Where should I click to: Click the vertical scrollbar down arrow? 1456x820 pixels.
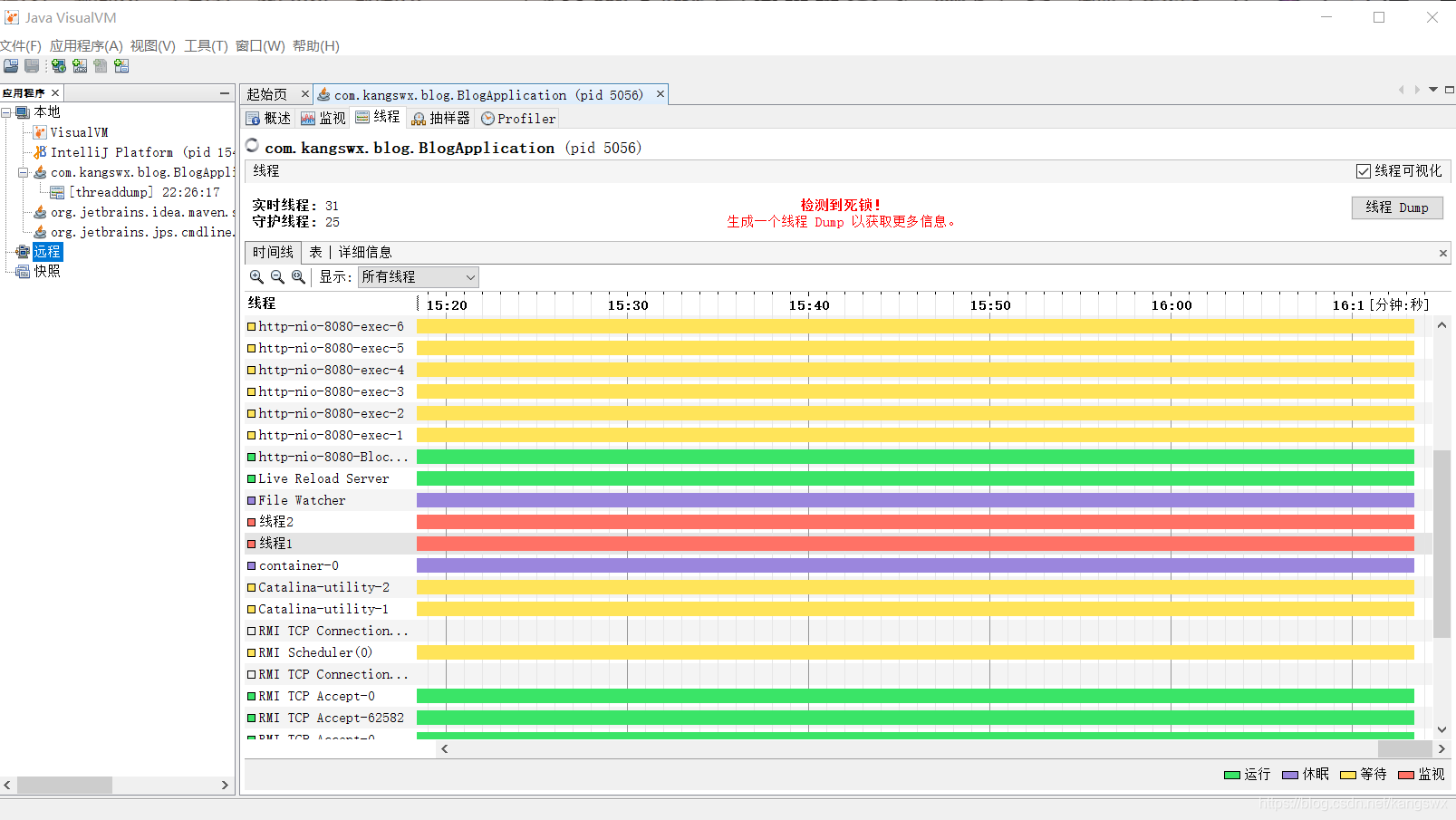point(1442,729)
